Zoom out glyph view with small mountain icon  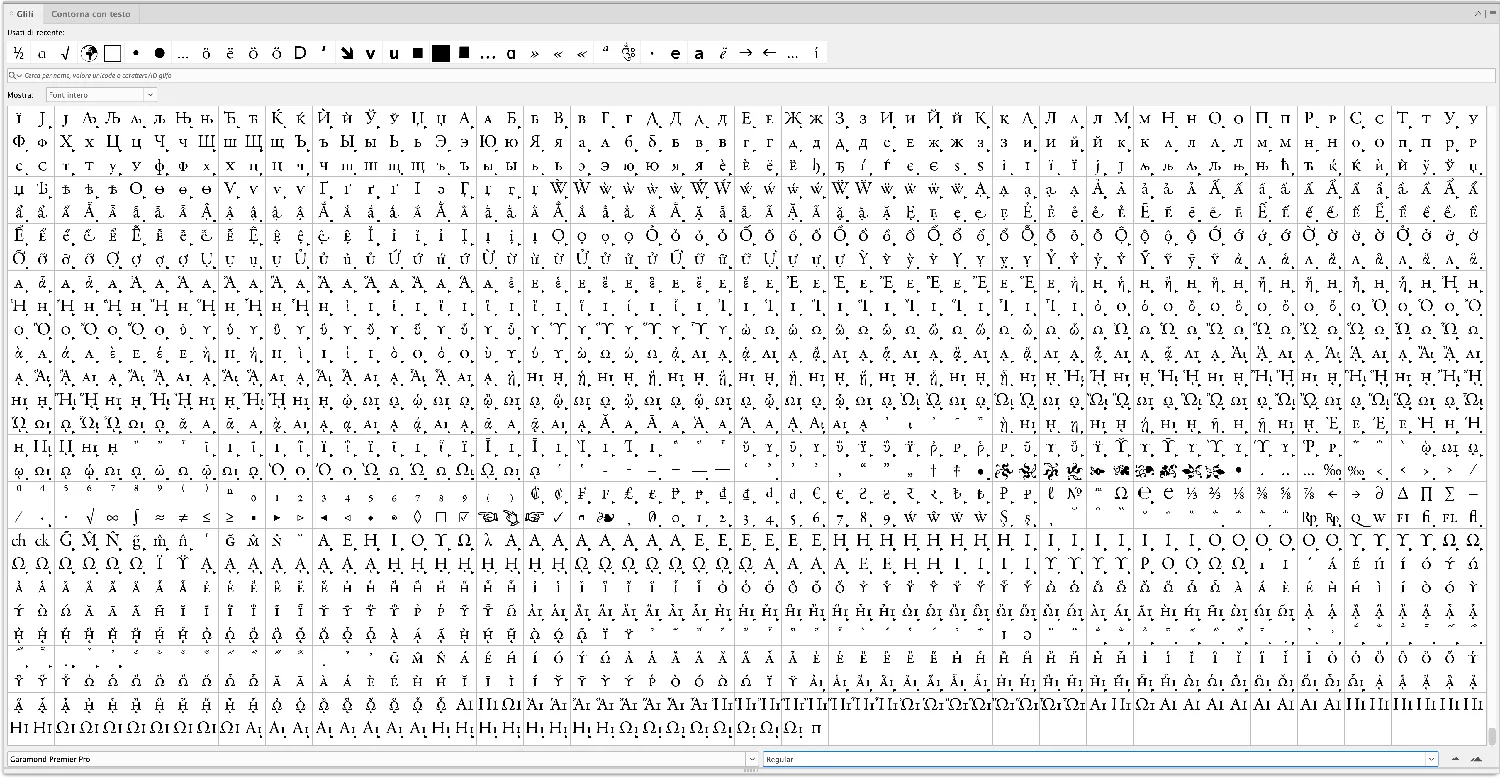pyautogui.click(x=1455, y=759)
